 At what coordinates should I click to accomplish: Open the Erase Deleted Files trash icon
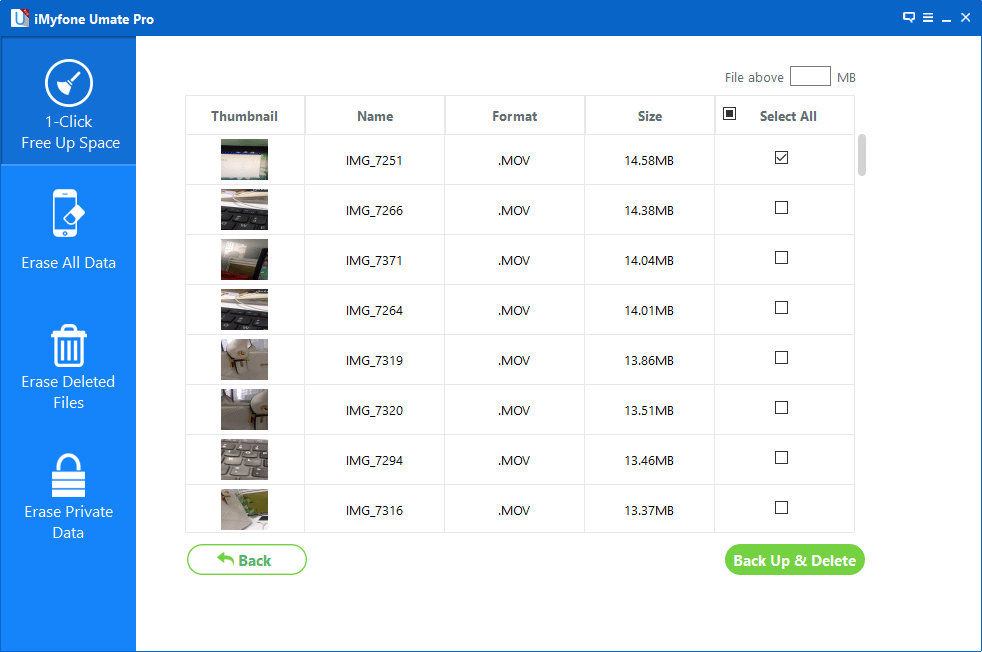(x=68, y=346)
